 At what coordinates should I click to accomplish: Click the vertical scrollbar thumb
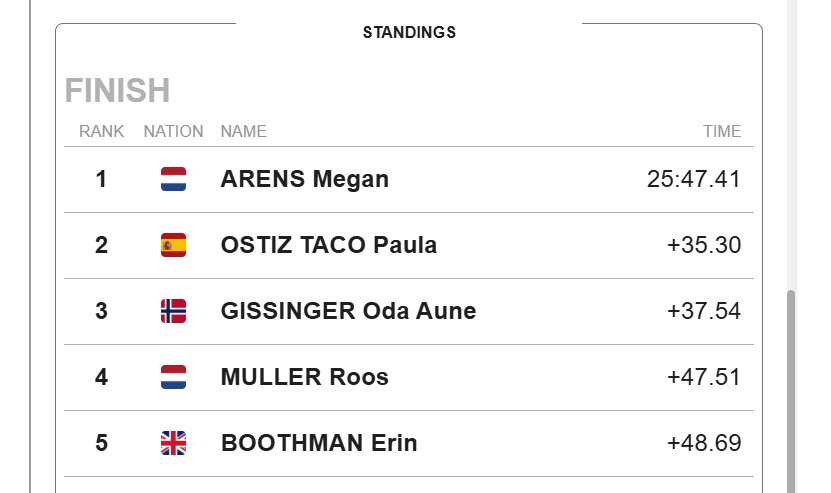click(791, 391)
